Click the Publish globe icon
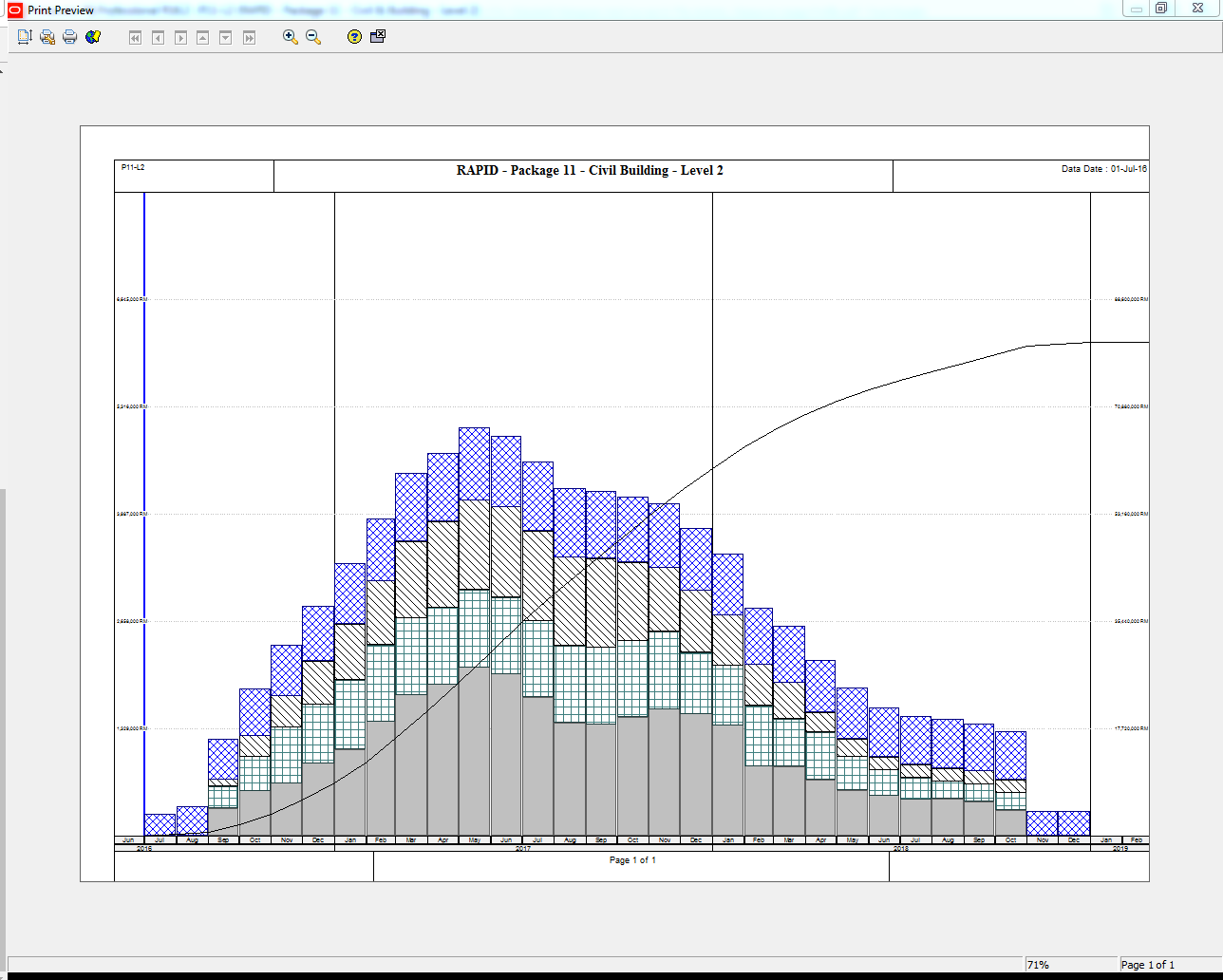 pos(93,37)
